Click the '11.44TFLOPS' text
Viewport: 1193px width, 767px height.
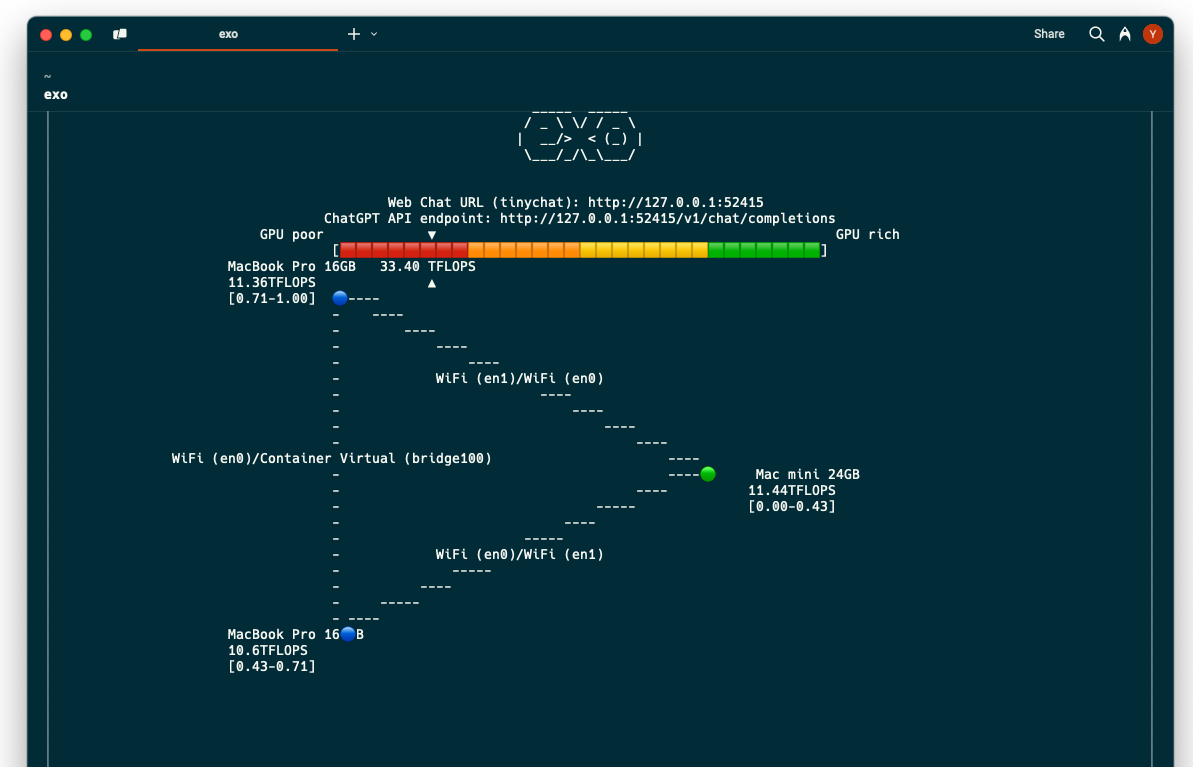(791, 490)
